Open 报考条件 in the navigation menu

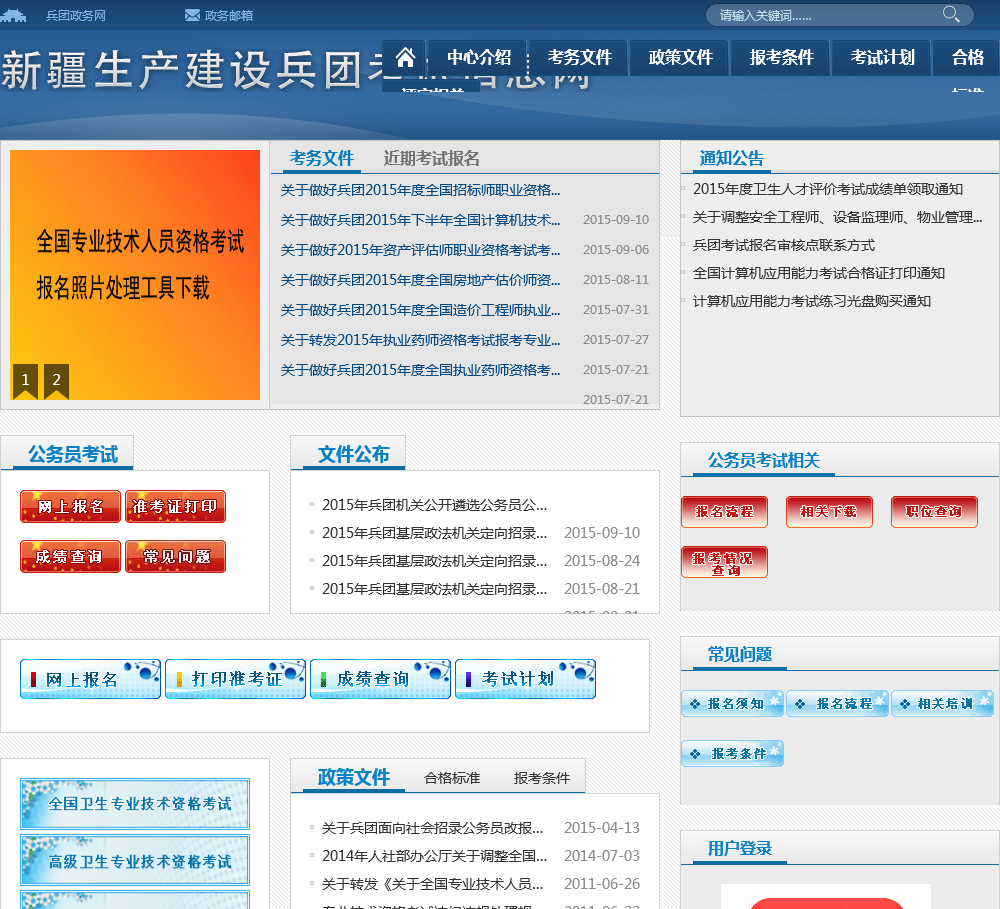click(x=782, y=58)
